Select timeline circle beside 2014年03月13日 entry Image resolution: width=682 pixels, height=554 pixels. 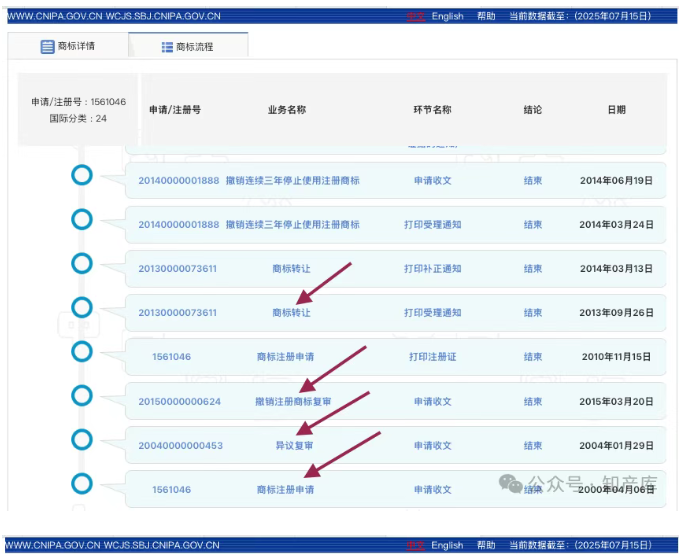pos(82,263)
